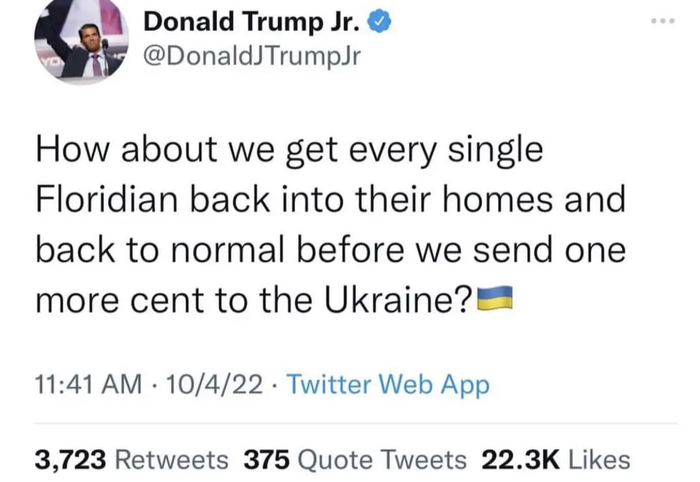Click the 3,723 retweet count

[x=70, y=459]
